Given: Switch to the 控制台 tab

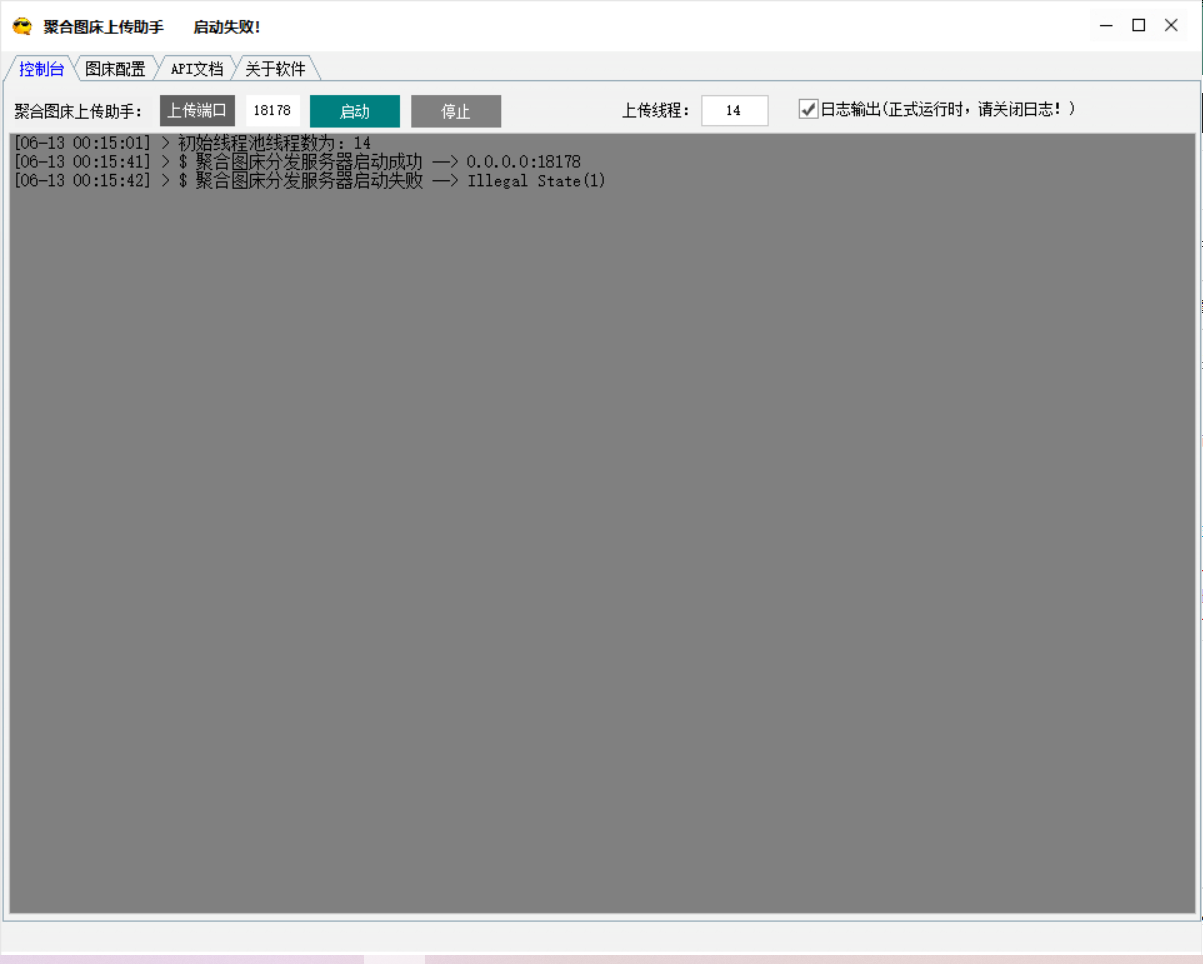Looking at the screenshot, I should click(x=42, y=69).
